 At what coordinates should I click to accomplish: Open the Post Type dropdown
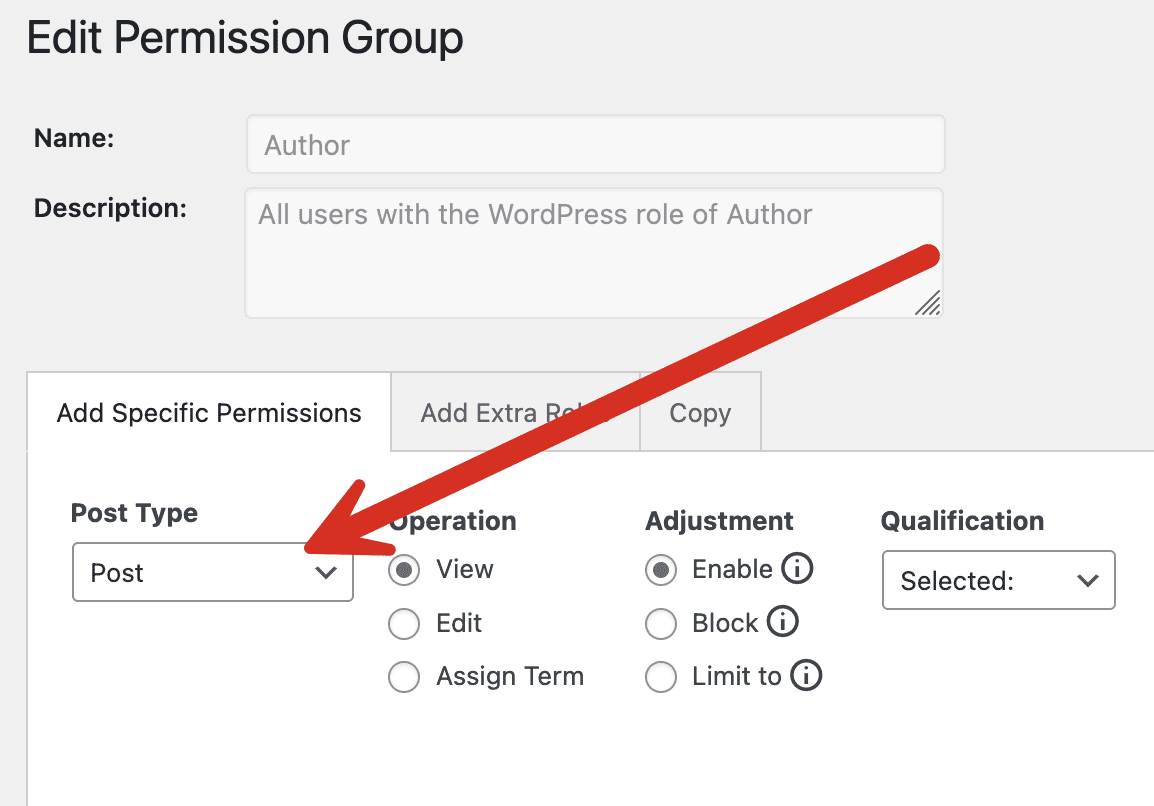(212, 572)
